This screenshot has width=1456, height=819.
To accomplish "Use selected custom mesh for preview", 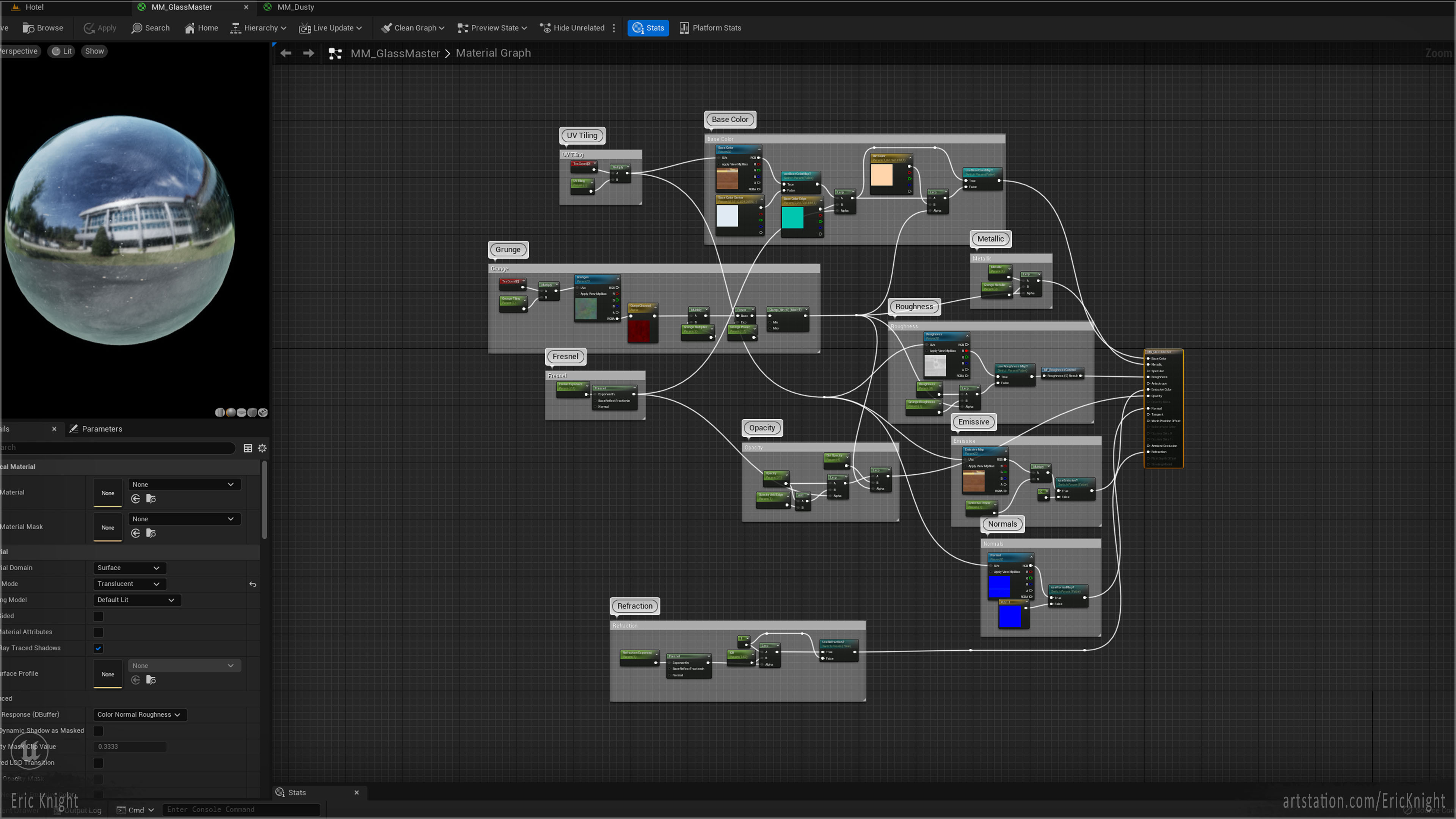I will (263, 413).
